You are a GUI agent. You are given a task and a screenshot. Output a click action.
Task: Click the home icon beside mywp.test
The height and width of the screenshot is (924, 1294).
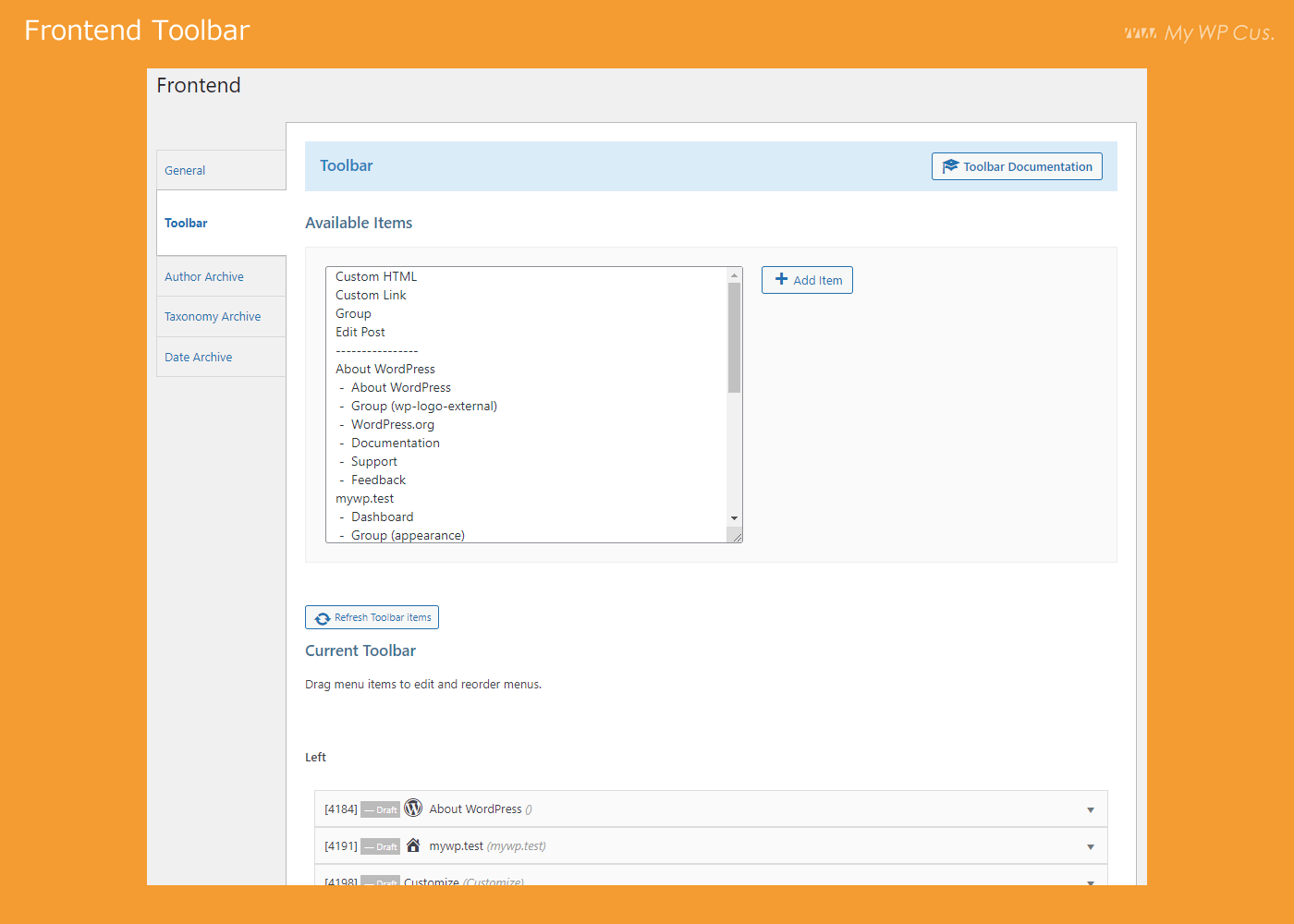coord(413,845)
